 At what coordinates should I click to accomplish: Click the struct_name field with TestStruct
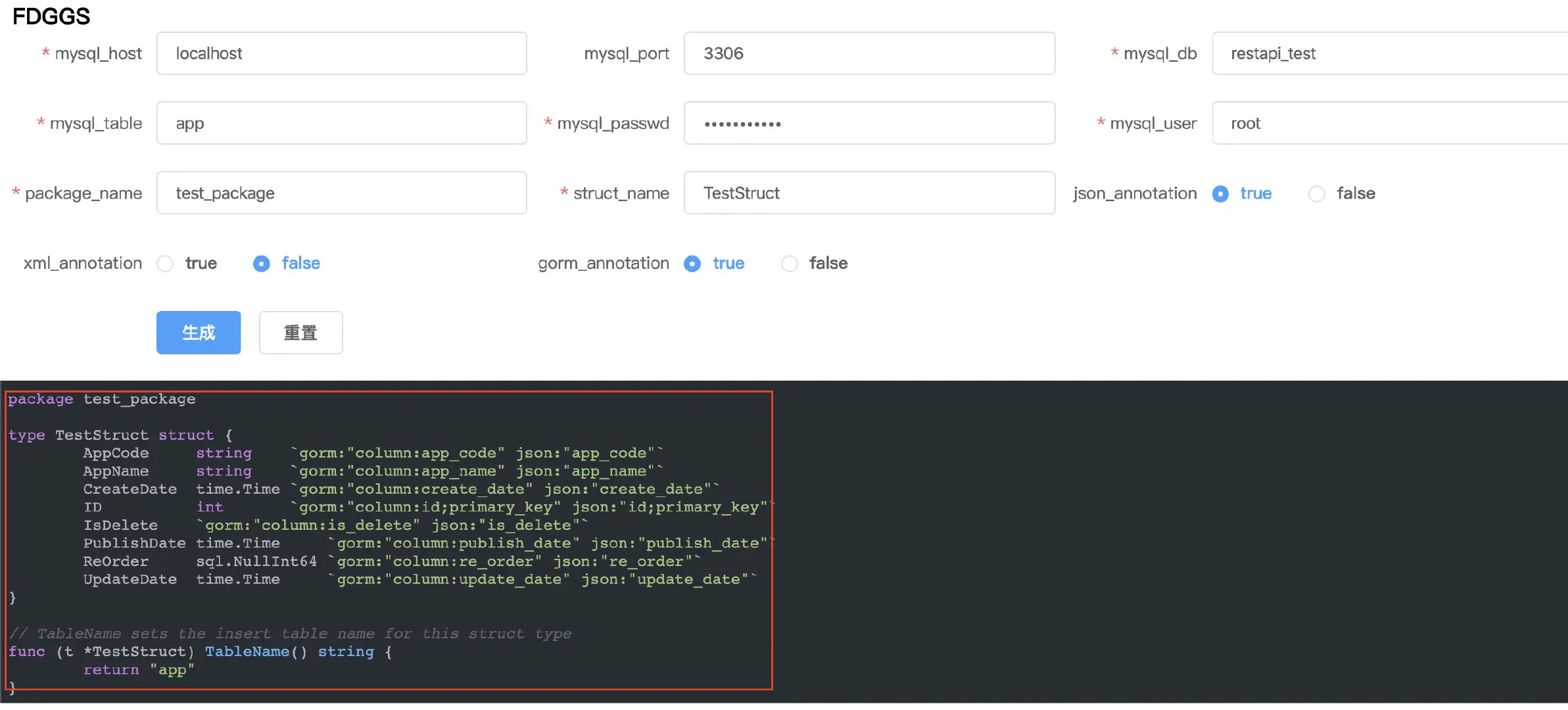[868, 193]
